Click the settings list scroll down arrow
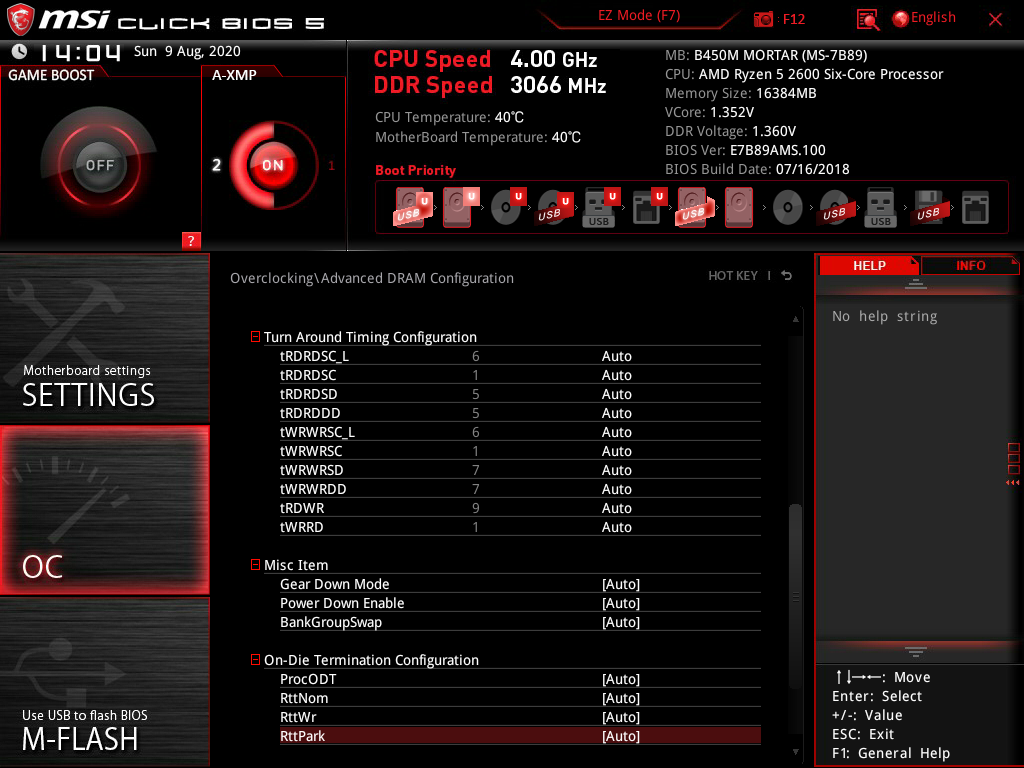 click(795, 752)
